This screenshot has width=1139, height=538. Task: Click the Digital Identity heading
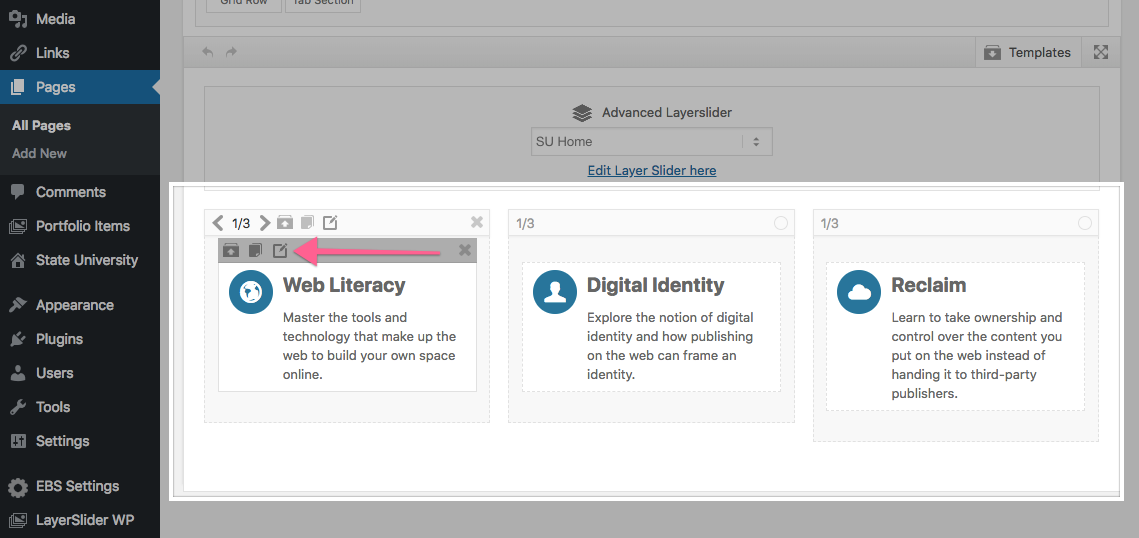pyautogui.click(x=655, y=285)
